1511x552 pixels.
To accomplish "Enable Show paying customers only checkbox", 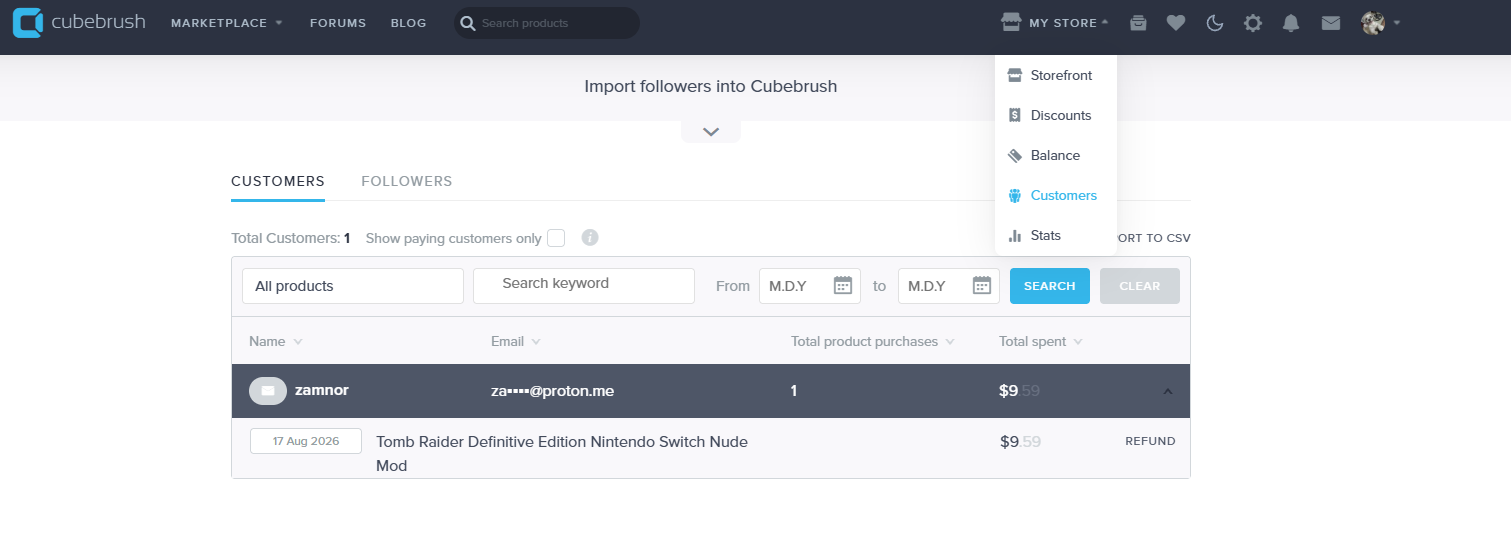I will [x=556, y=238].
